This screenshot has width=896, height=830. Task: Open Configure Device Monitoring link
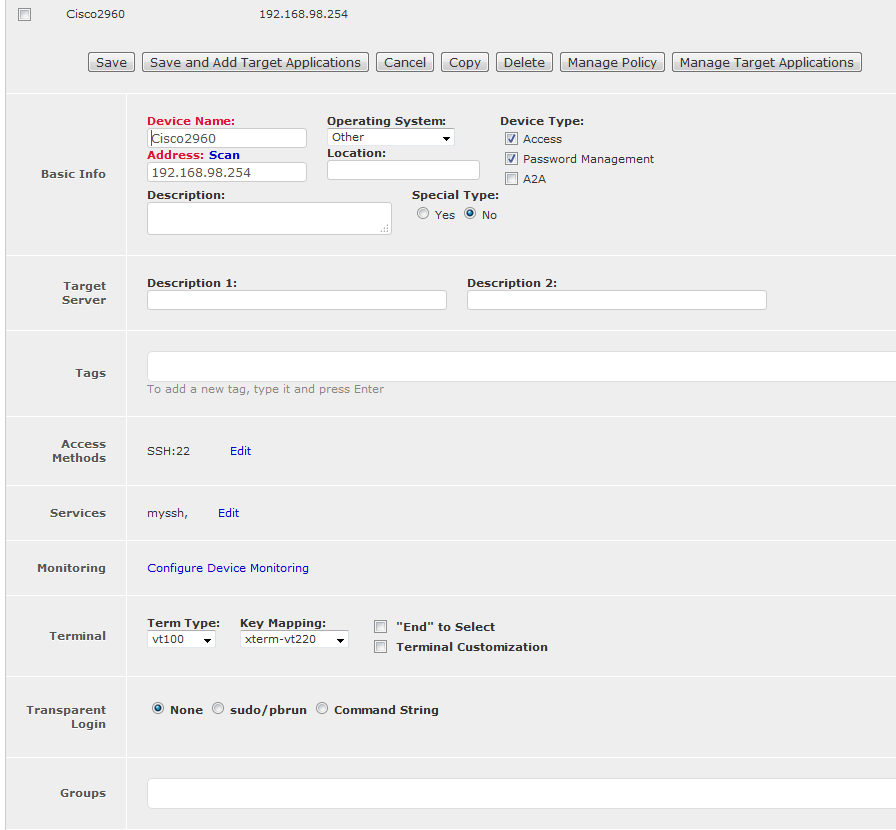coord(228,568)
